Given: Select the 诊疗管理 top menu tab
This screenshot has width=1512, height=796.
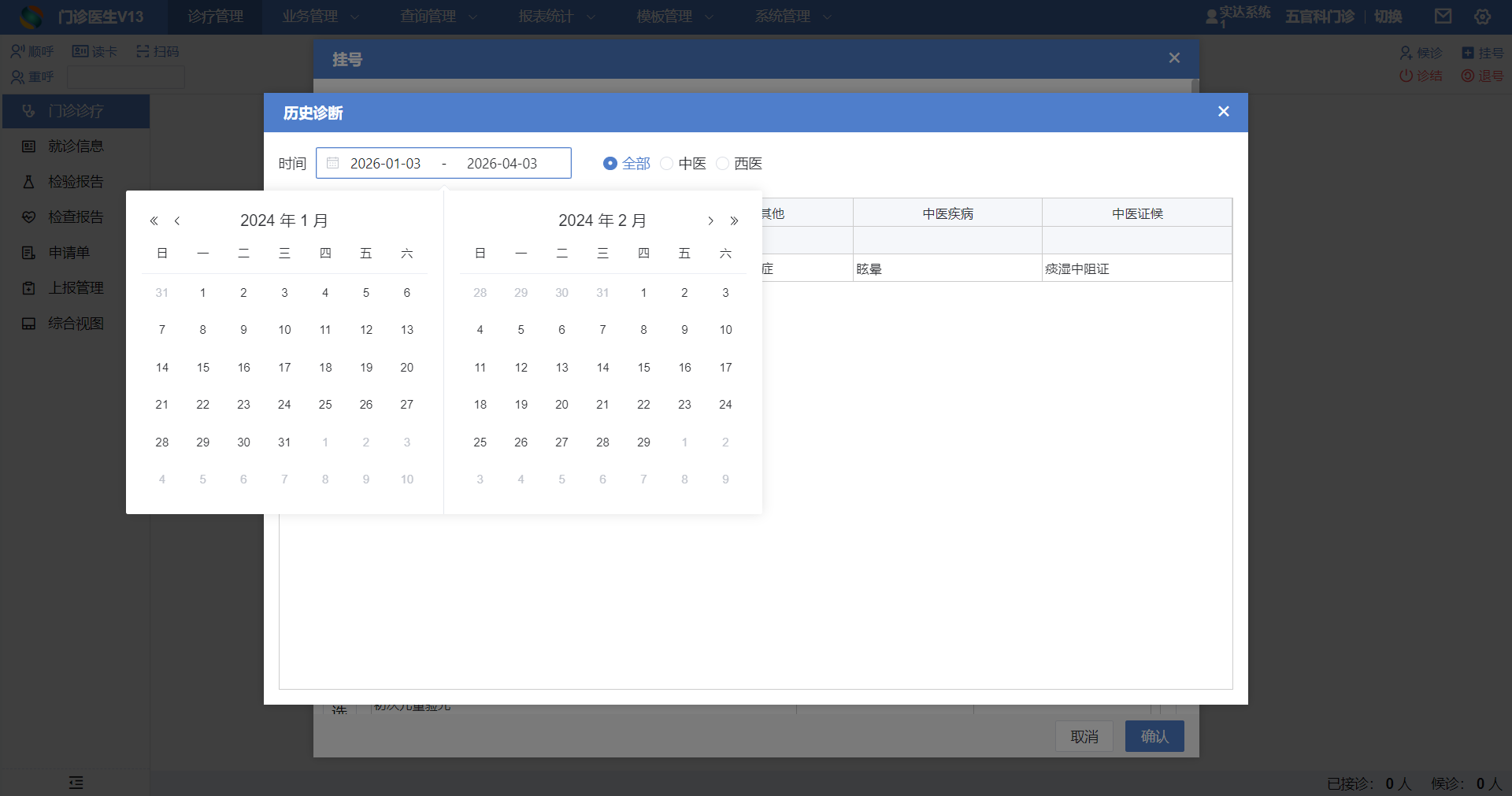Looking at the screenshot, I should (215, 17).
